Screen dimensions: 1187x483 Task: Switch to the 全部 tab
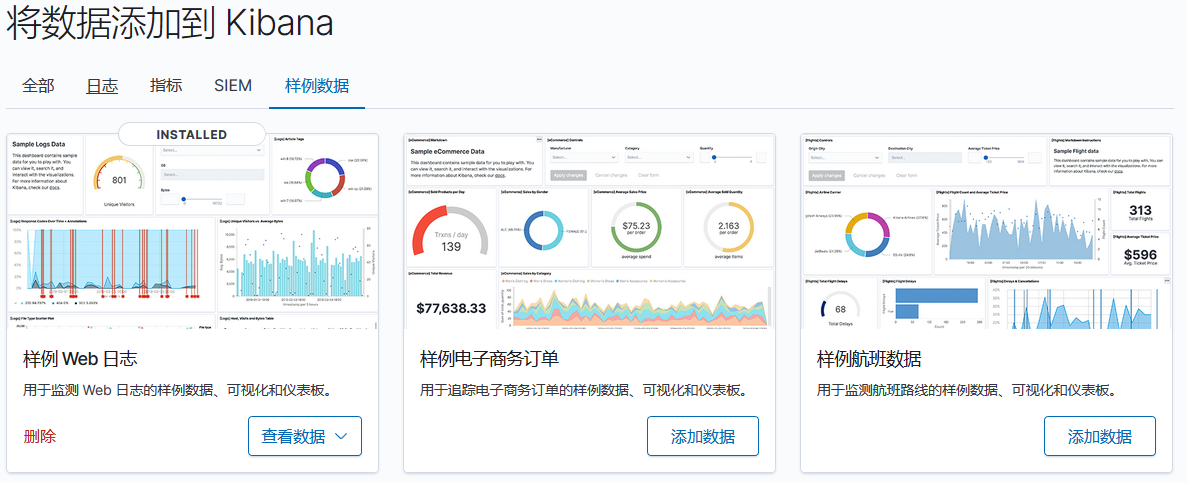pos(38,86)
